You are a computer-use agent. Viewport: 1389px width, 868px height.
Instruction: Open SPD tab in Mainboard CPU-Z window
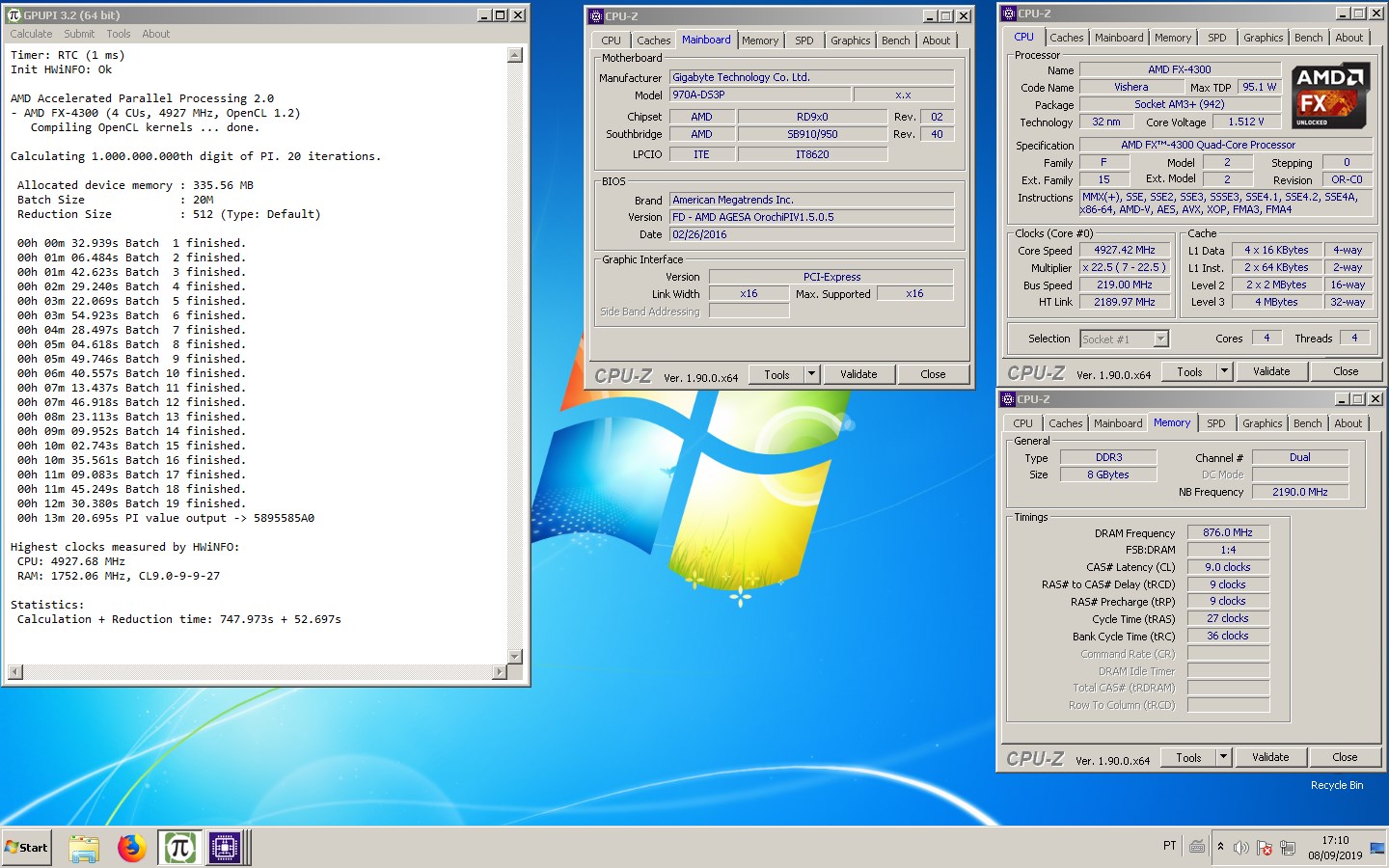[x=804, y=41]
